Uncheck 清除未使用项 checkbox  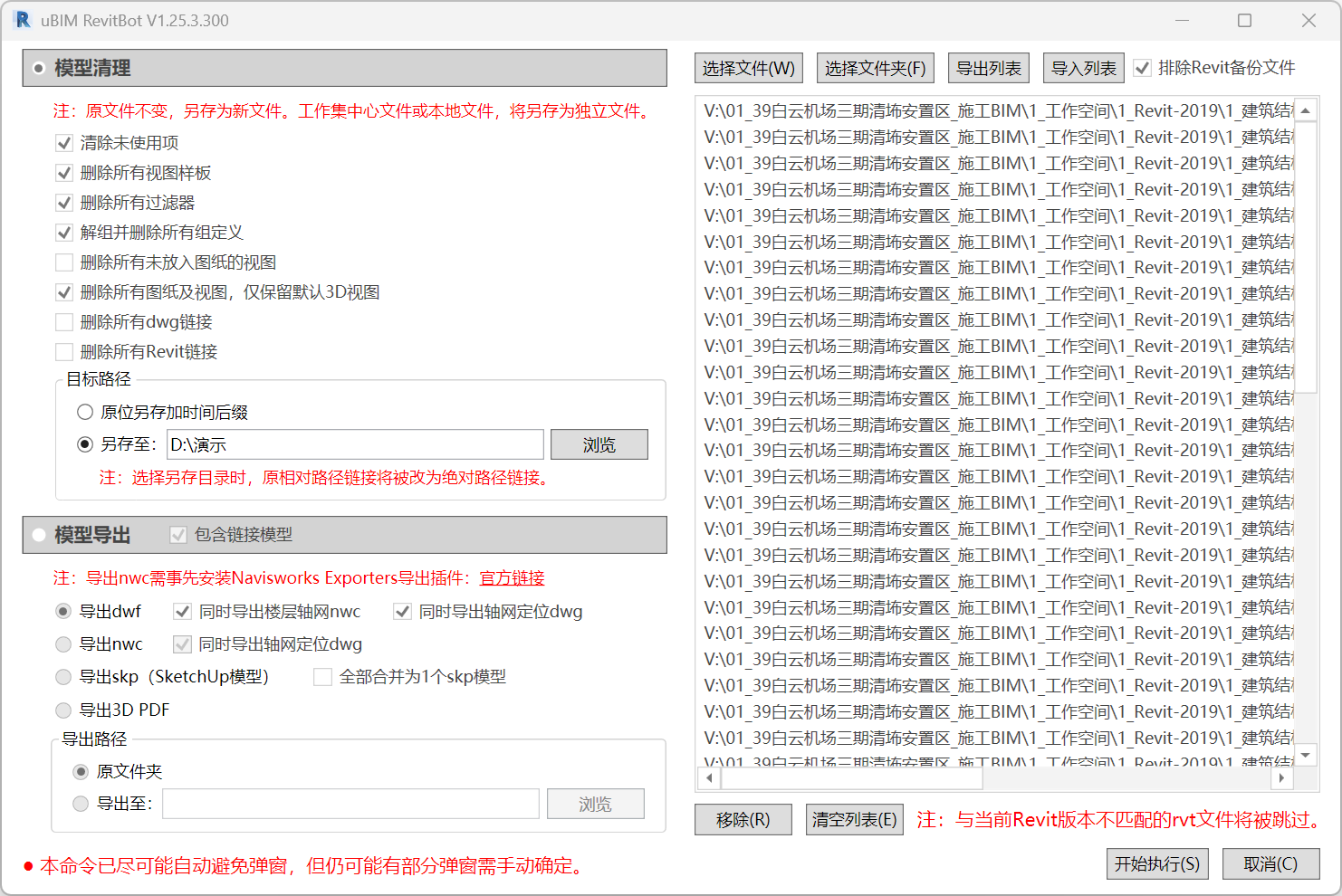coord(64,143)
